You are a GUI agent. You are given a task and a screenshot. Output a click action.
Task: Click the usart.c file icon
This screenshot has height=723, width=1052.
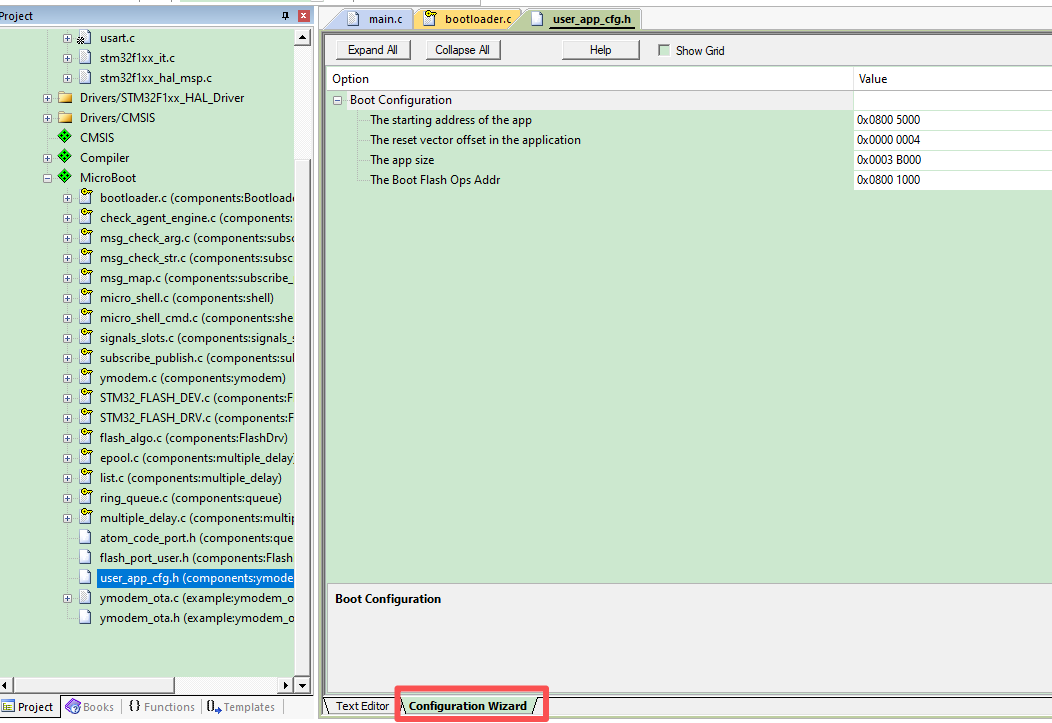coord(85,38)
